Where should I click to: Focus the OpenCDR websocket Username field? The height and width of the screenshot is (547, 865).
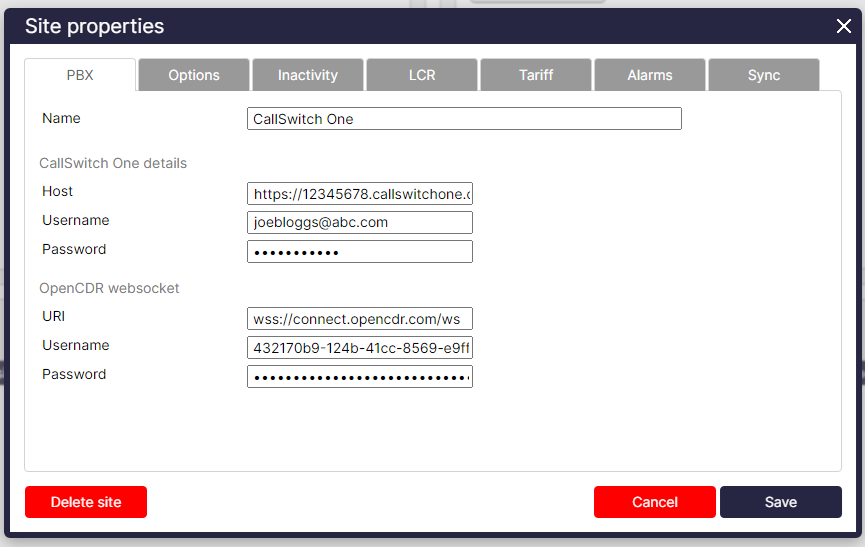[360, 348]
